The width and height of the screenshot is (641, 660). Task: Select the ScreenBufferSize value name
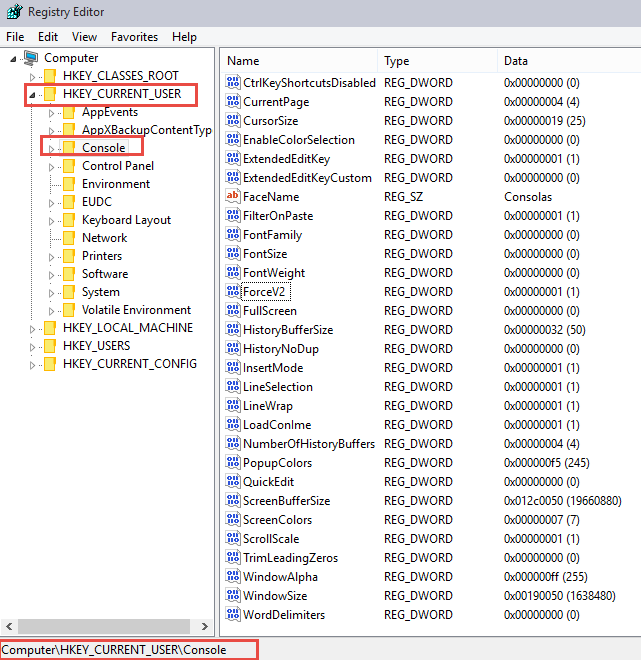[287, 500]
